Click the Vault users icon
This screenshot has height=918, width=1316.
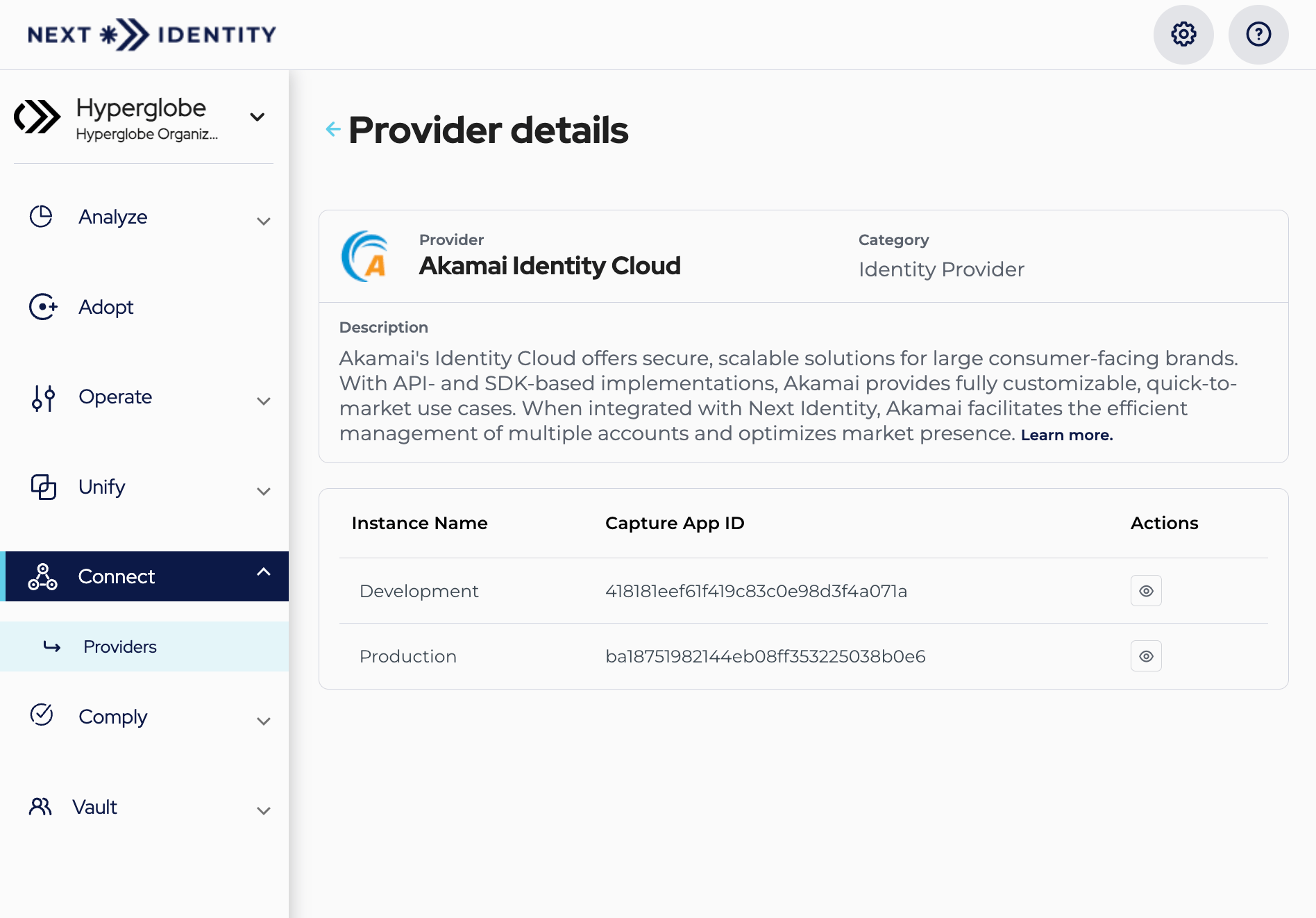click(x=40, y=806)
